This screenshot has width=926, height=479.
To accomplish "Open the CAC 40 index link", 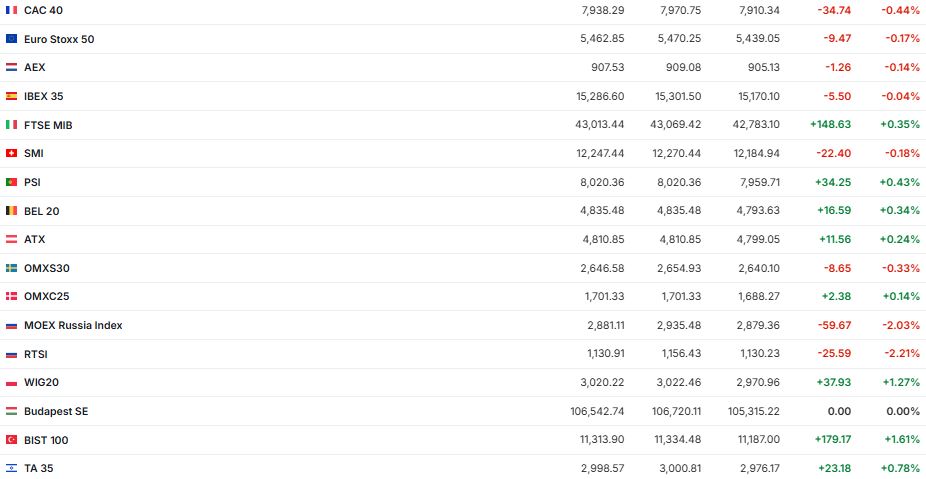I will [42, 10].
